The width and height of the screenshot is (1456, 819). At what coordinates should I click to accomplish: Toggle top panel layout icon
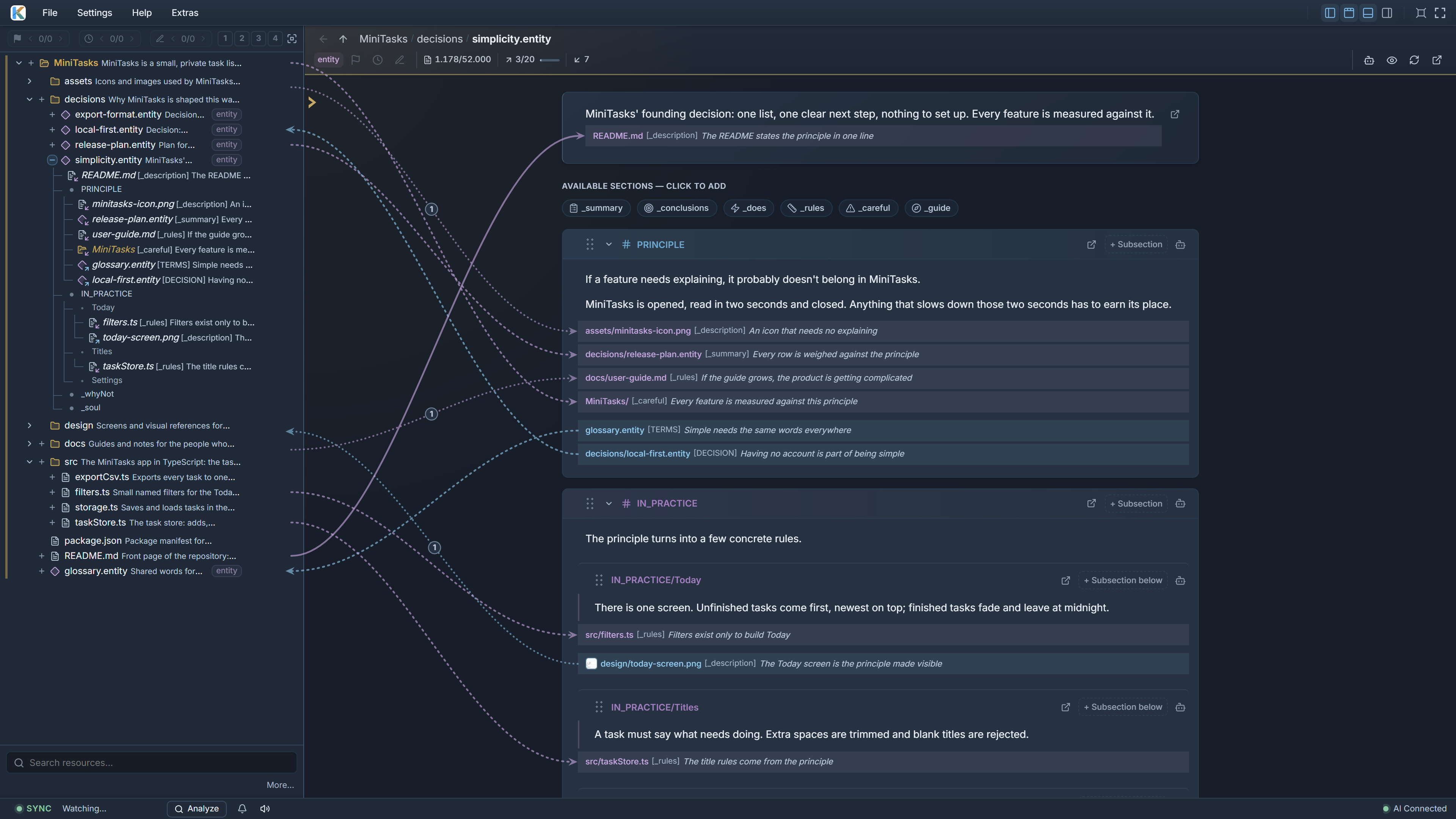tap(1349, 13)
